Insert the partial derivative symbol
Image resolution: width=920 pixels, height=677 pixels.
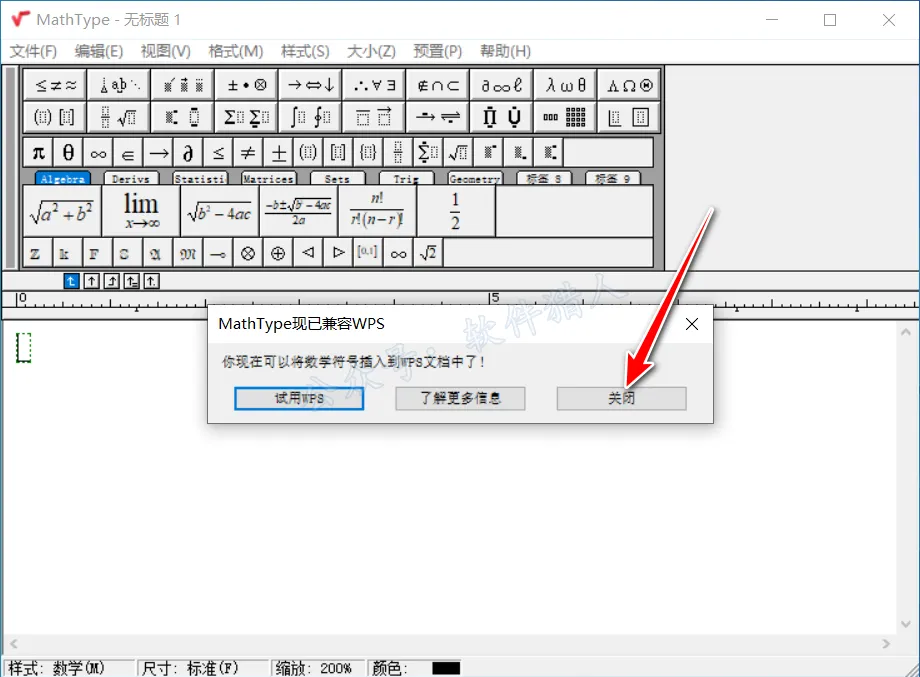(x=188, y=153)
